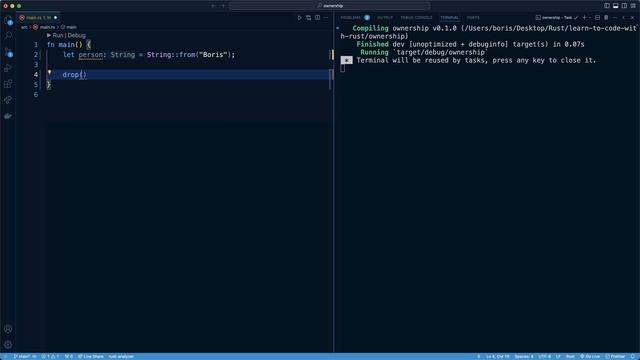Split the terminal panel
The image size is (640, 360).
click(598, 18)
